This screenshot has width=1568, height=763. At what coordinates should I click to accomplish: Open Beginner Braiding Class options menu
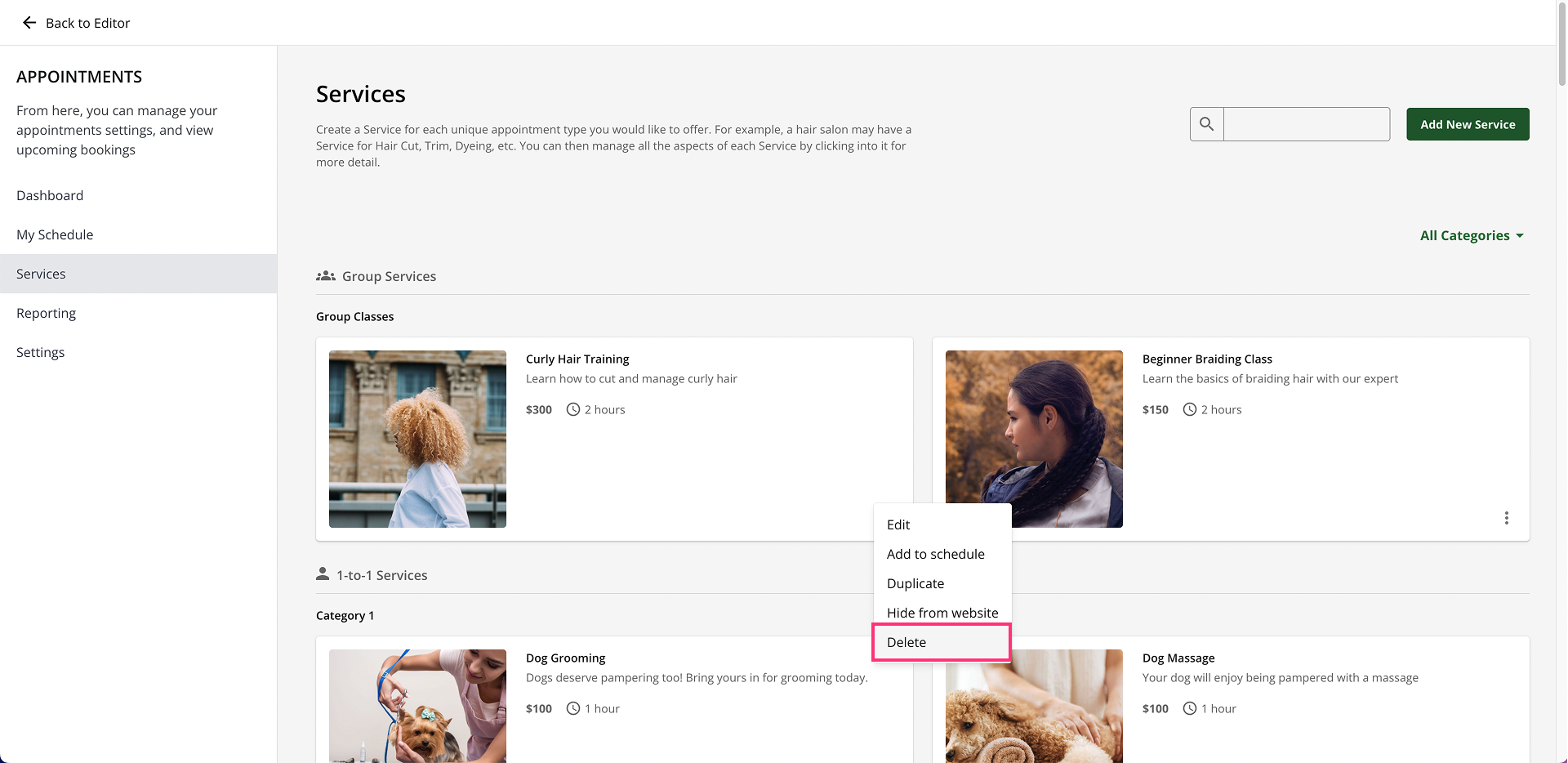point(1507,518)
